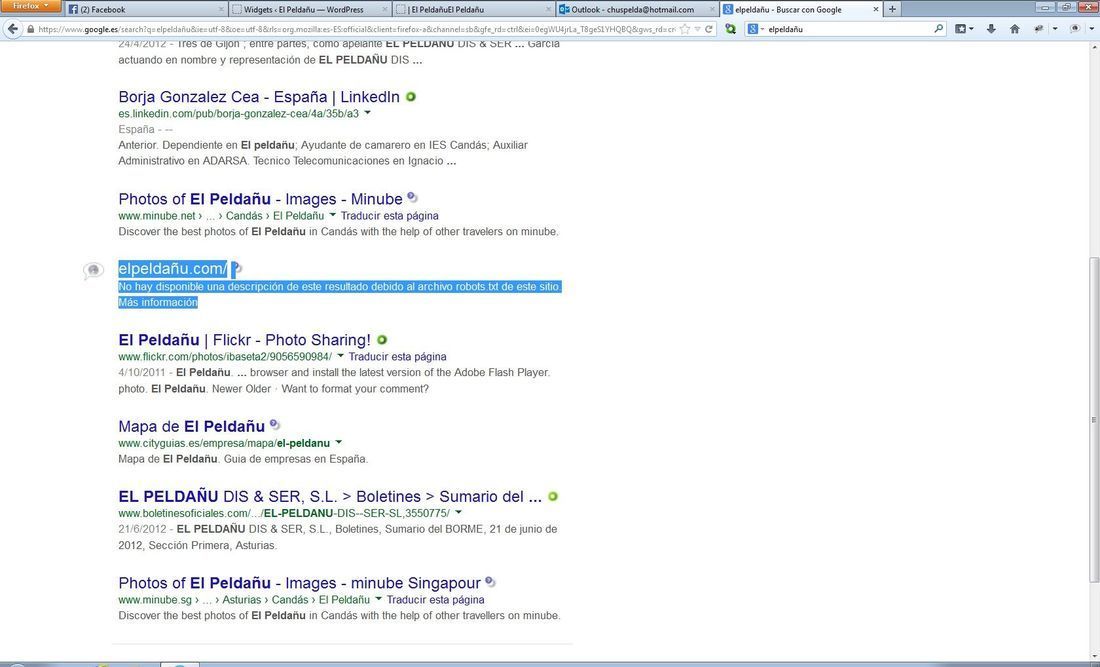Open Photos of El Peldañu Minube result

(x=260, y=198)
